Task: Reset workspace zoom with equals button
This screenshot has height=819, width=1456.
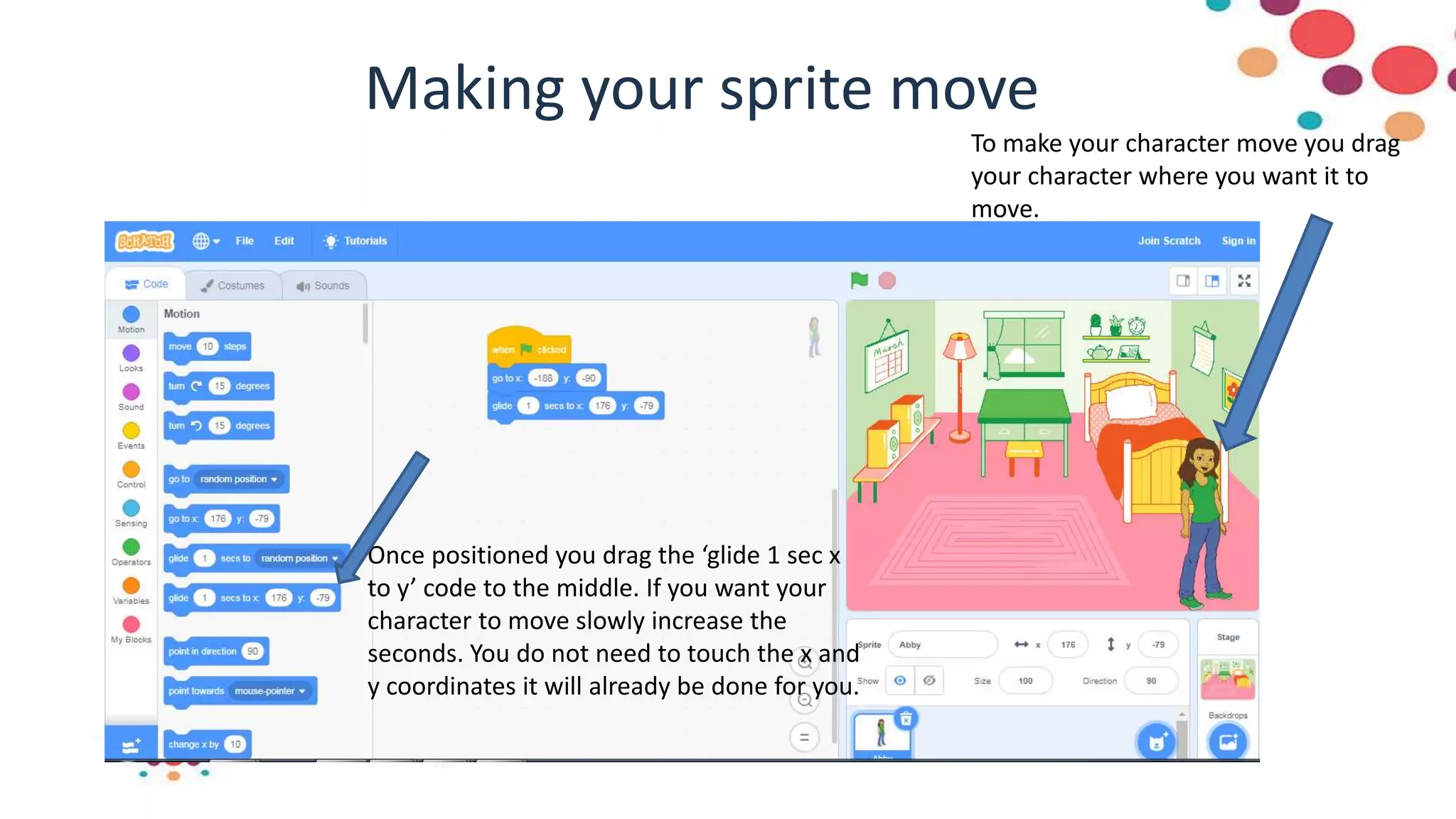Action: click(804, 738)
